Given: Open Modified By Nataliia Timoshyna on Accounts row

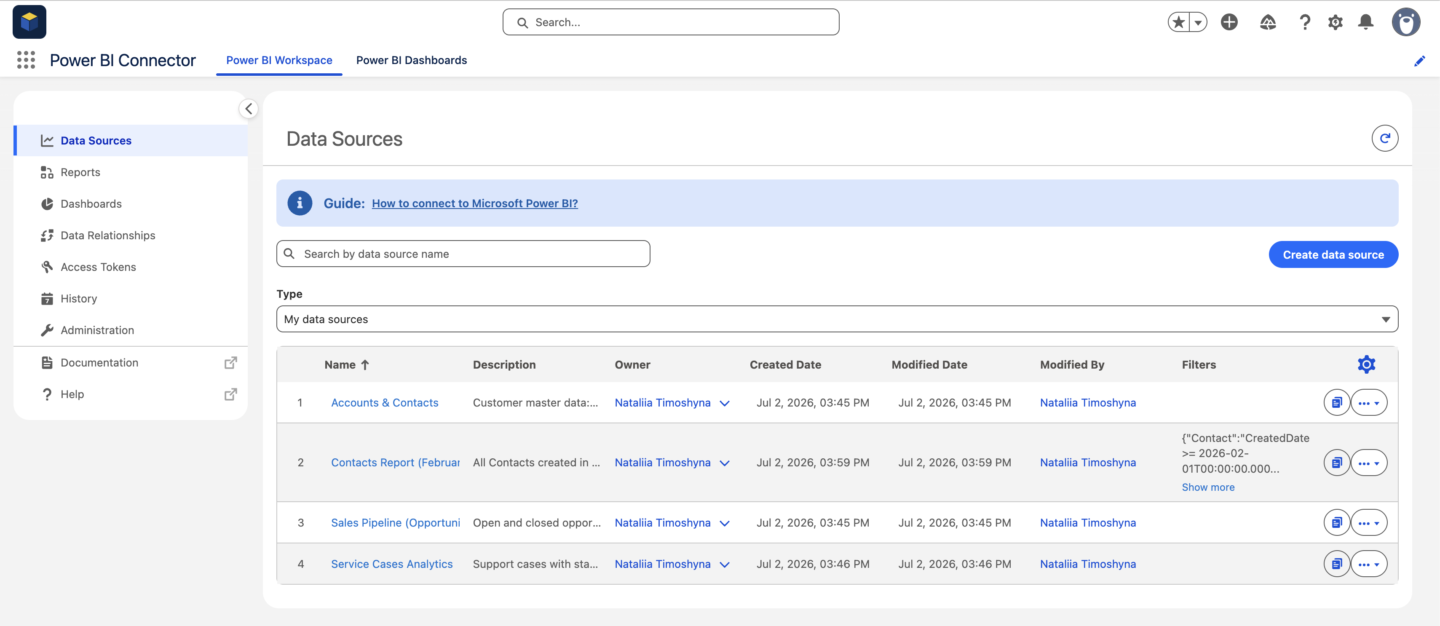Looking at the screenshot, I should 1088,403.
